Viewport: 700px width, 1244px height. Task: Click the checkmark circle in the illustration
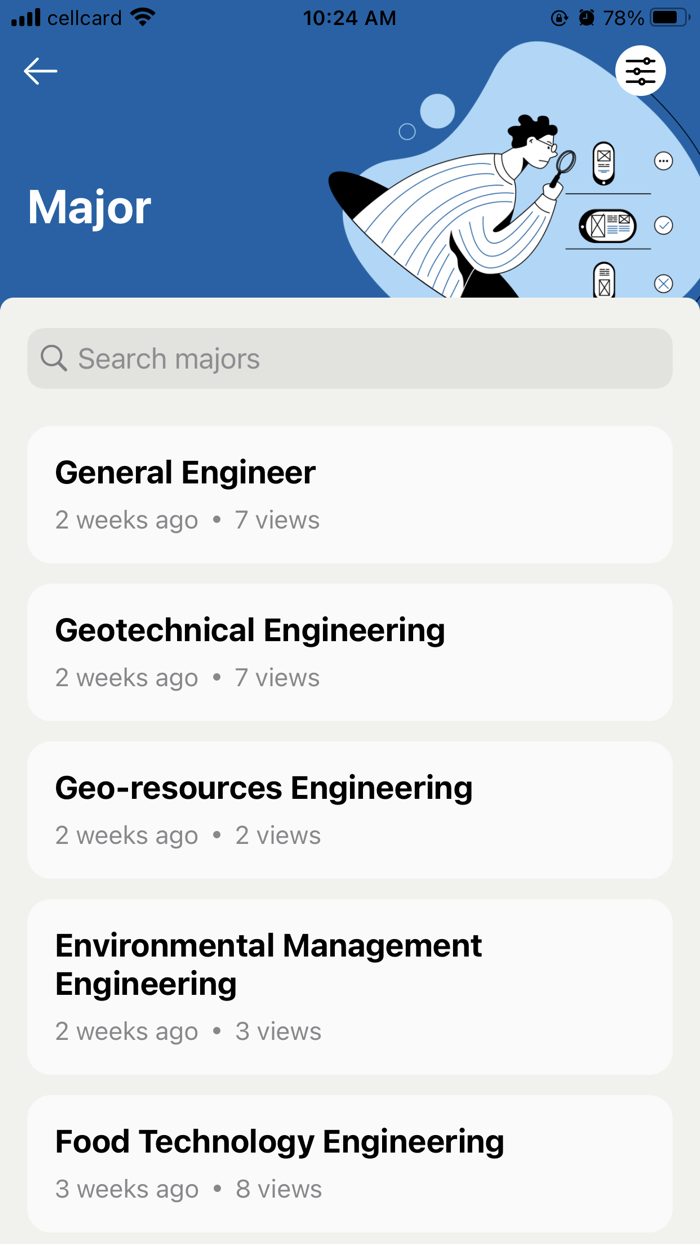click(x=664, y=226)
